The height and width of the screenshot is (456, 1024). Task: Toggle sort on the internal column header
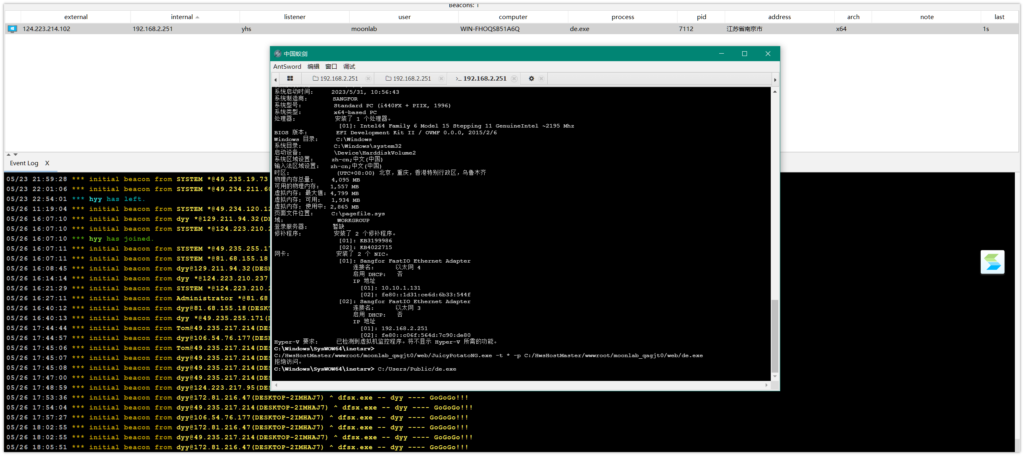[185, 17]
